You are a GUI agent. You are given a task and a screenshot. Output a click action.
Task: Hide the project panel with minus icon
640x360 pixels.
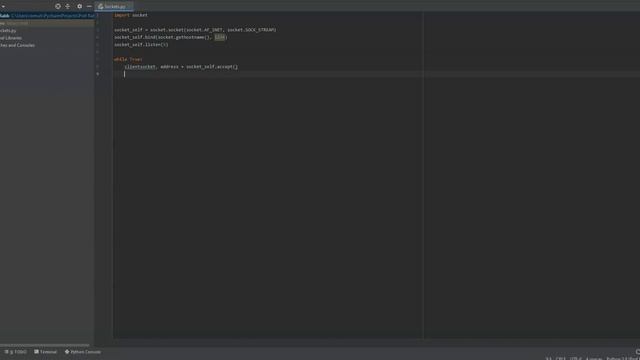tap(89, 6)
